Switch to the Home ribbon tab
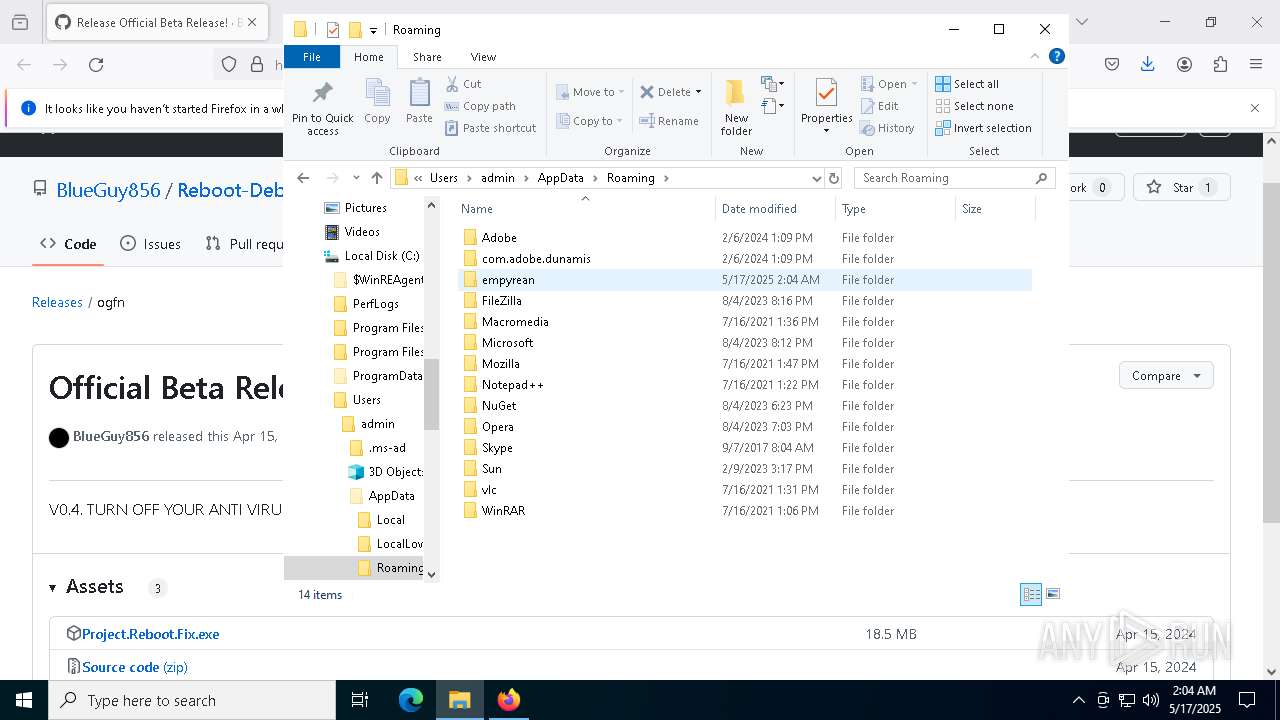 pos(369,57)
